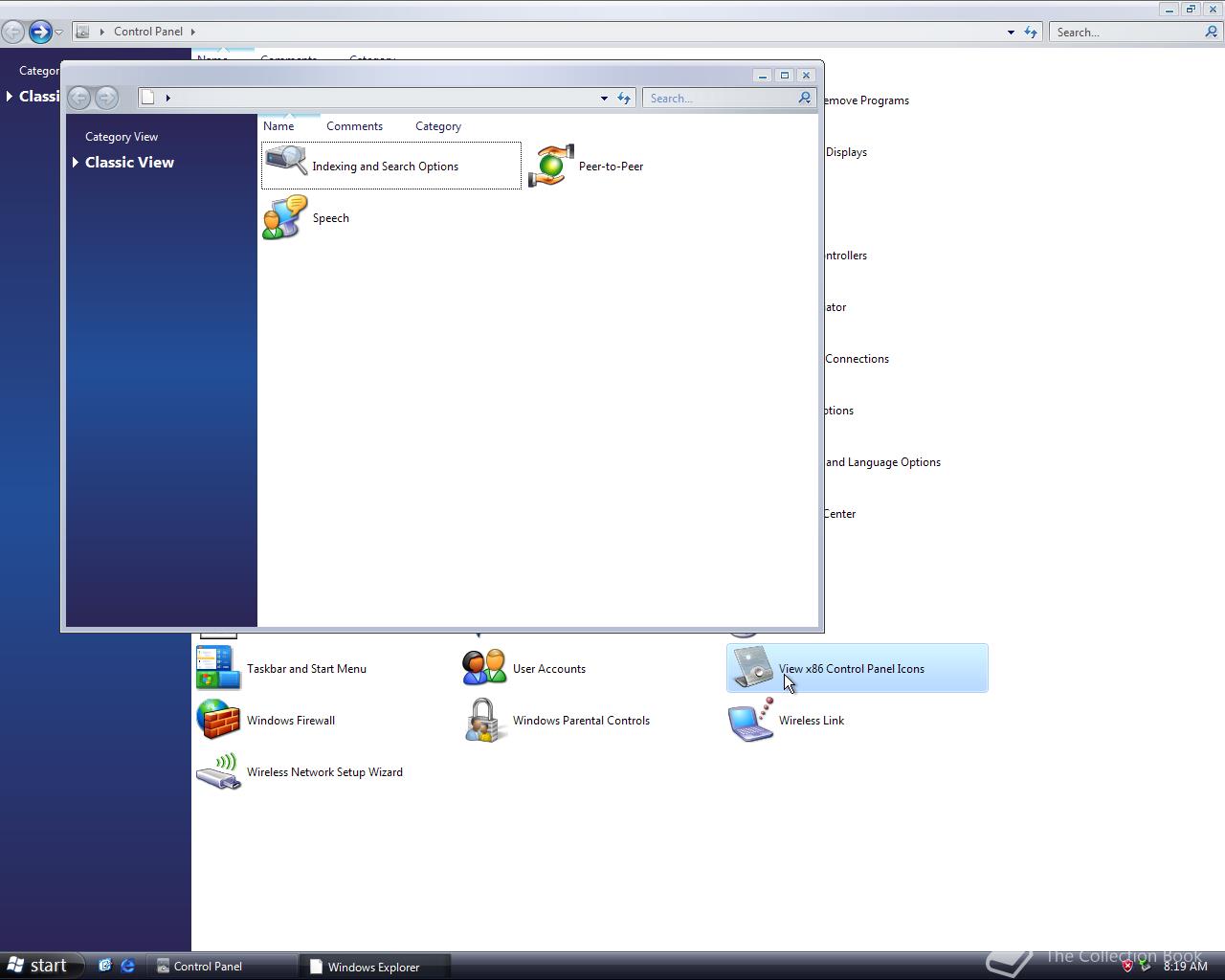This screenshot has width=1225, height=980.
Task: Maximize the front Windows Explorer window
Action: pyautogui.click(x=785, y=75)
